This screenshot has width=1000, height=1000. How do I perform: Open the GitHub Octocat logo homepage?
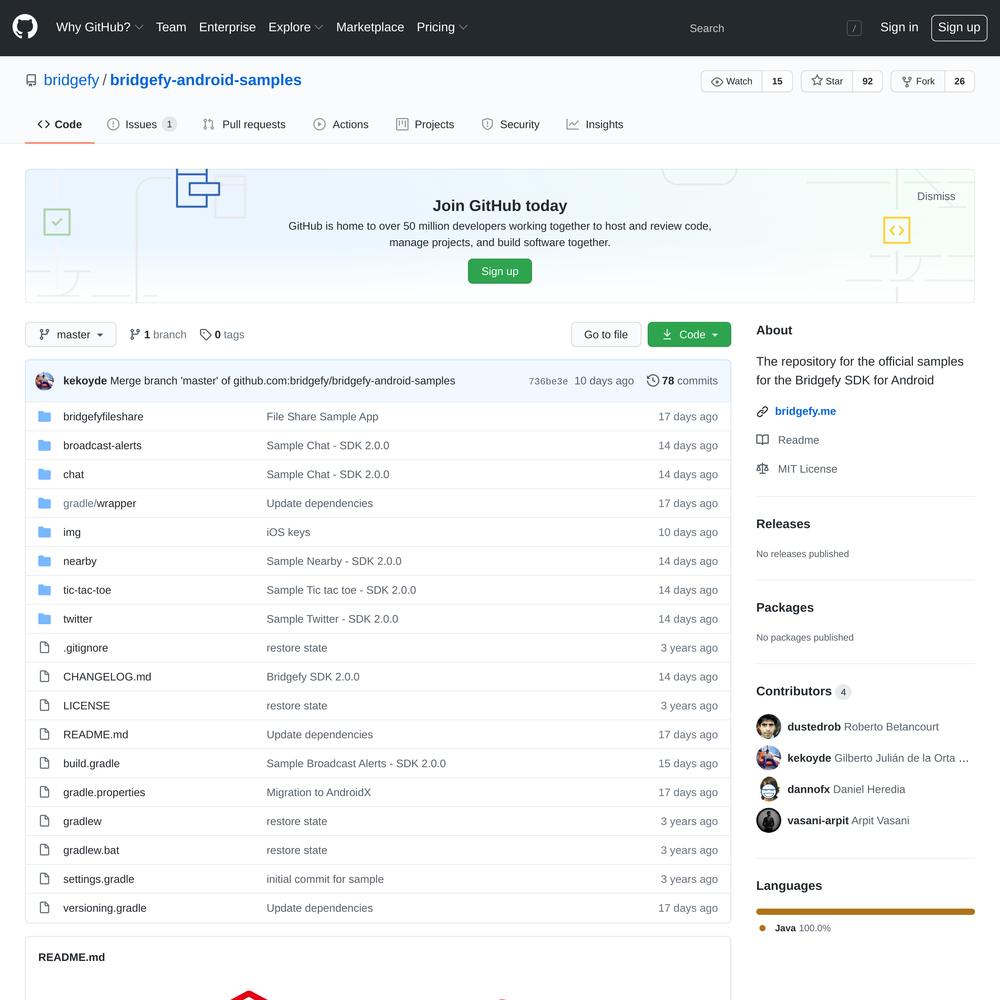click(x=25, y=27)
